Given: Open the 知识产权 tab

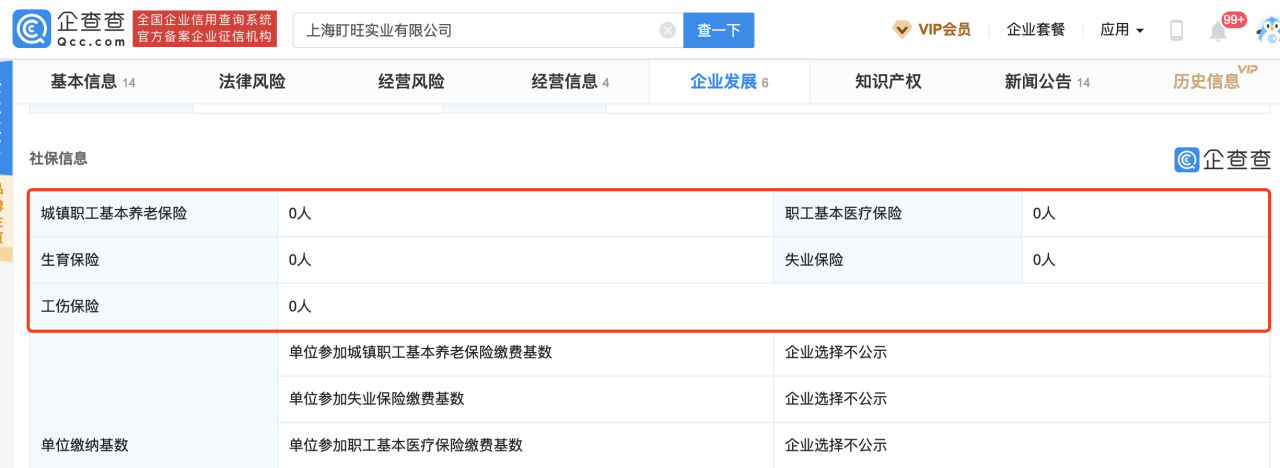Looking at the screenshot, I should click(888, 82).
